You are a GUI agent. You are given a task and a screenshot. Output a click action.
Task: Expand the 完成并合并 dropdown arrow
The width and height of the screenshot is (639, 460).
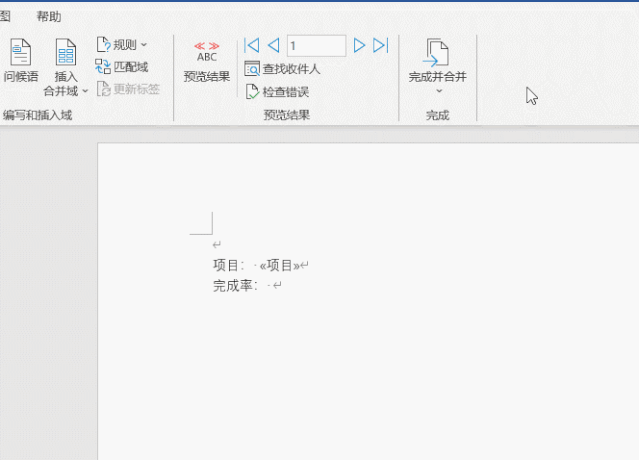438,91
